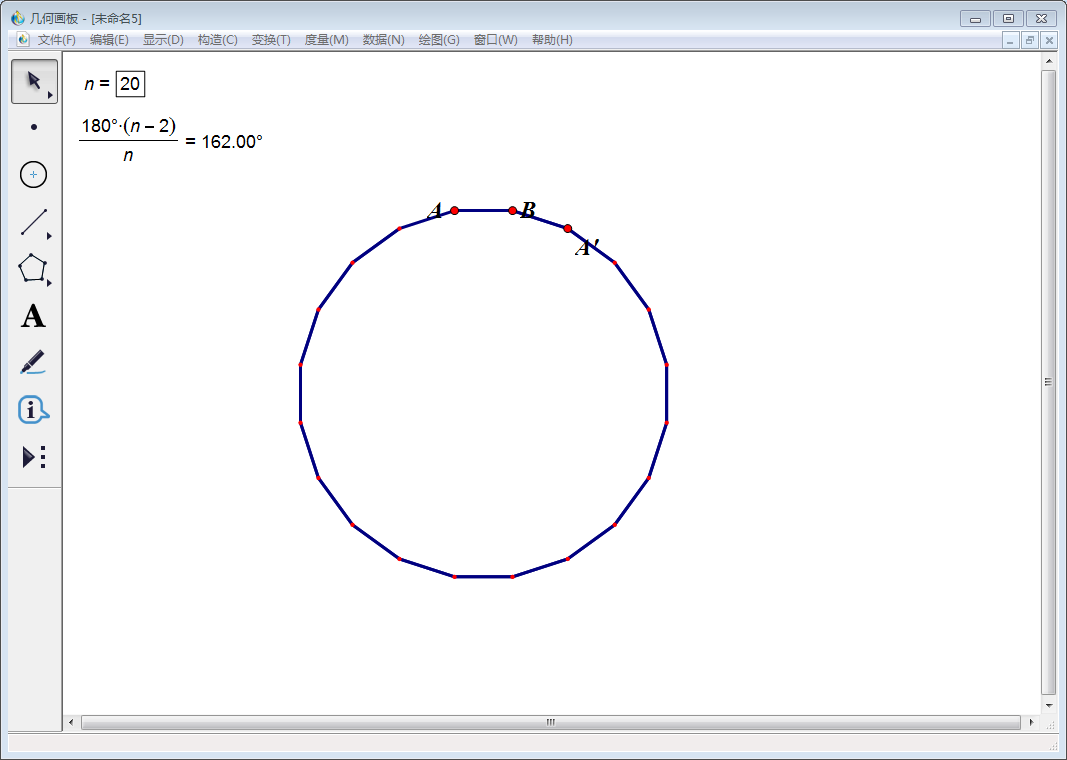Open the 文件(F) menu
1067x760 pixels.
tap(56, 40)
